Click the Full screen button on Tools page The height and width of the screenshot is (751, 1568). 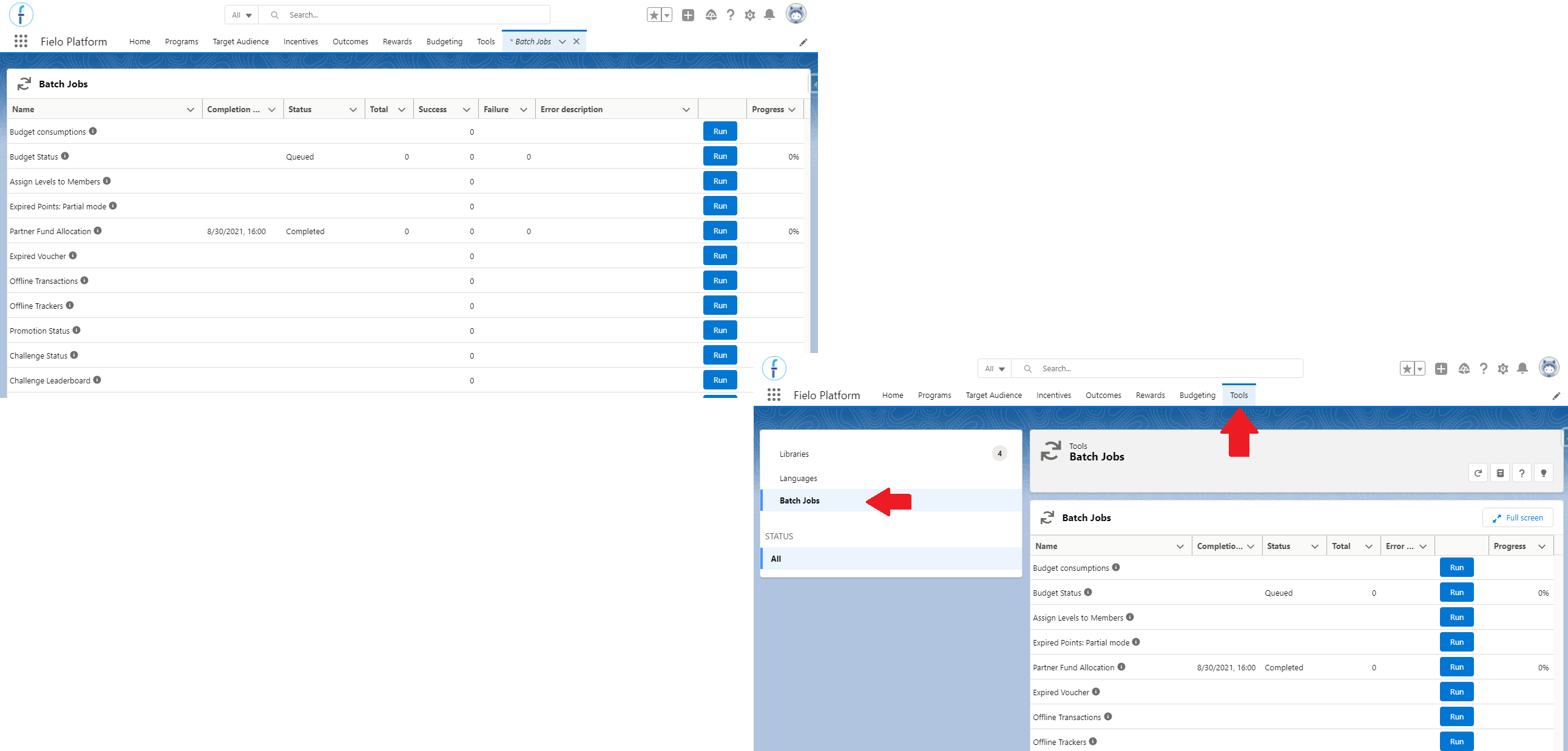(1518, 518)
